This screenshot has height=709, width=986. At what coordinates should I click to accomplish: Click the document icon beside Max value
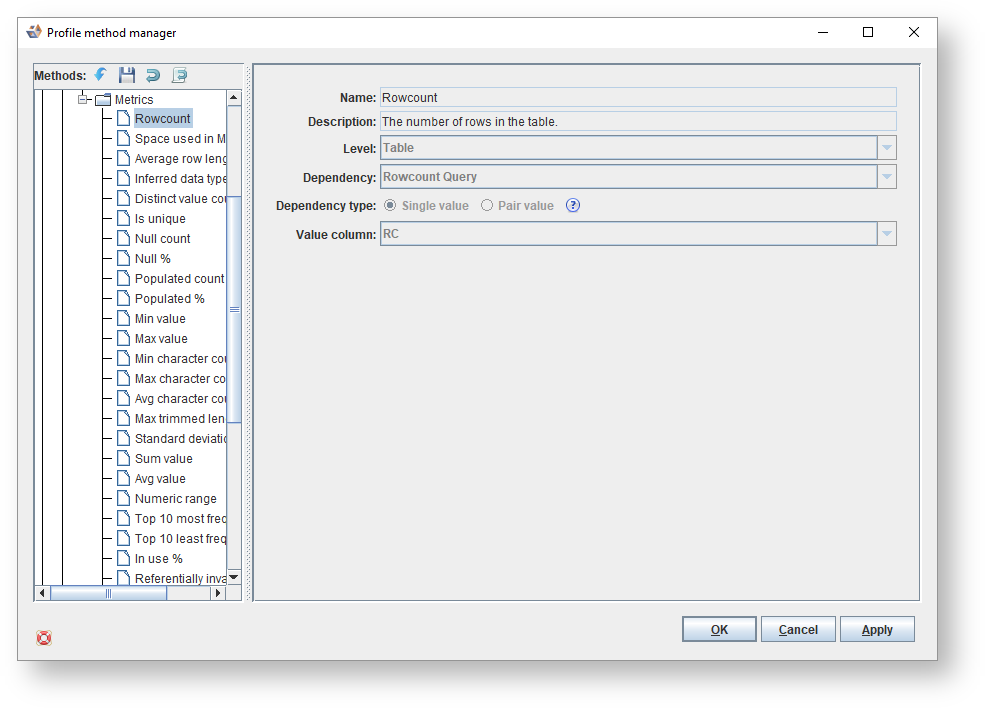click(x=123, y=338)
